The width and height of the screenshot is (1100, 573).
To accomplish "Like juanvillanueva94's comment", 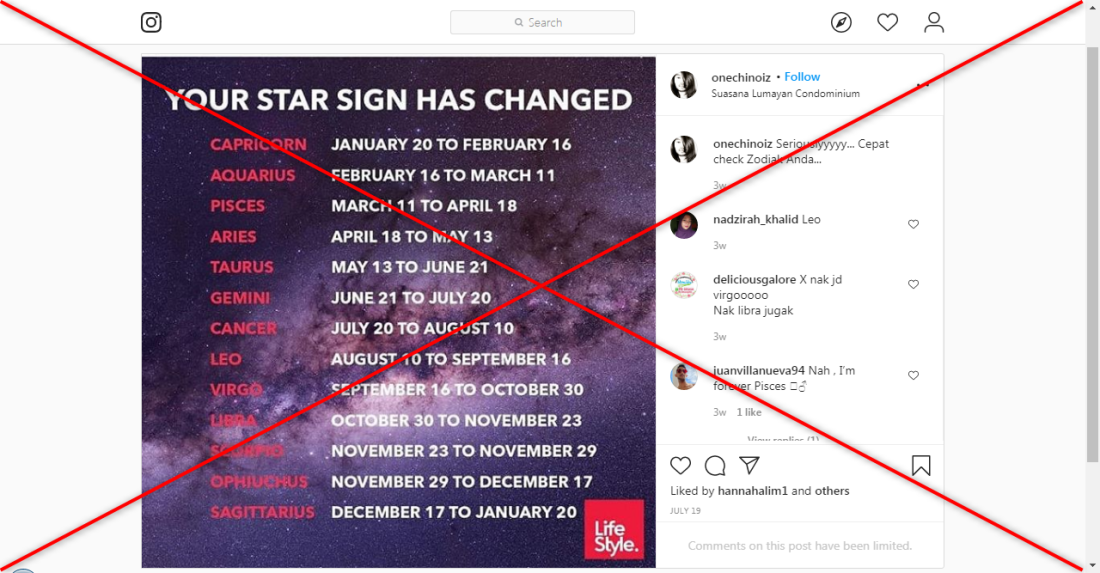I will point(913,375).
